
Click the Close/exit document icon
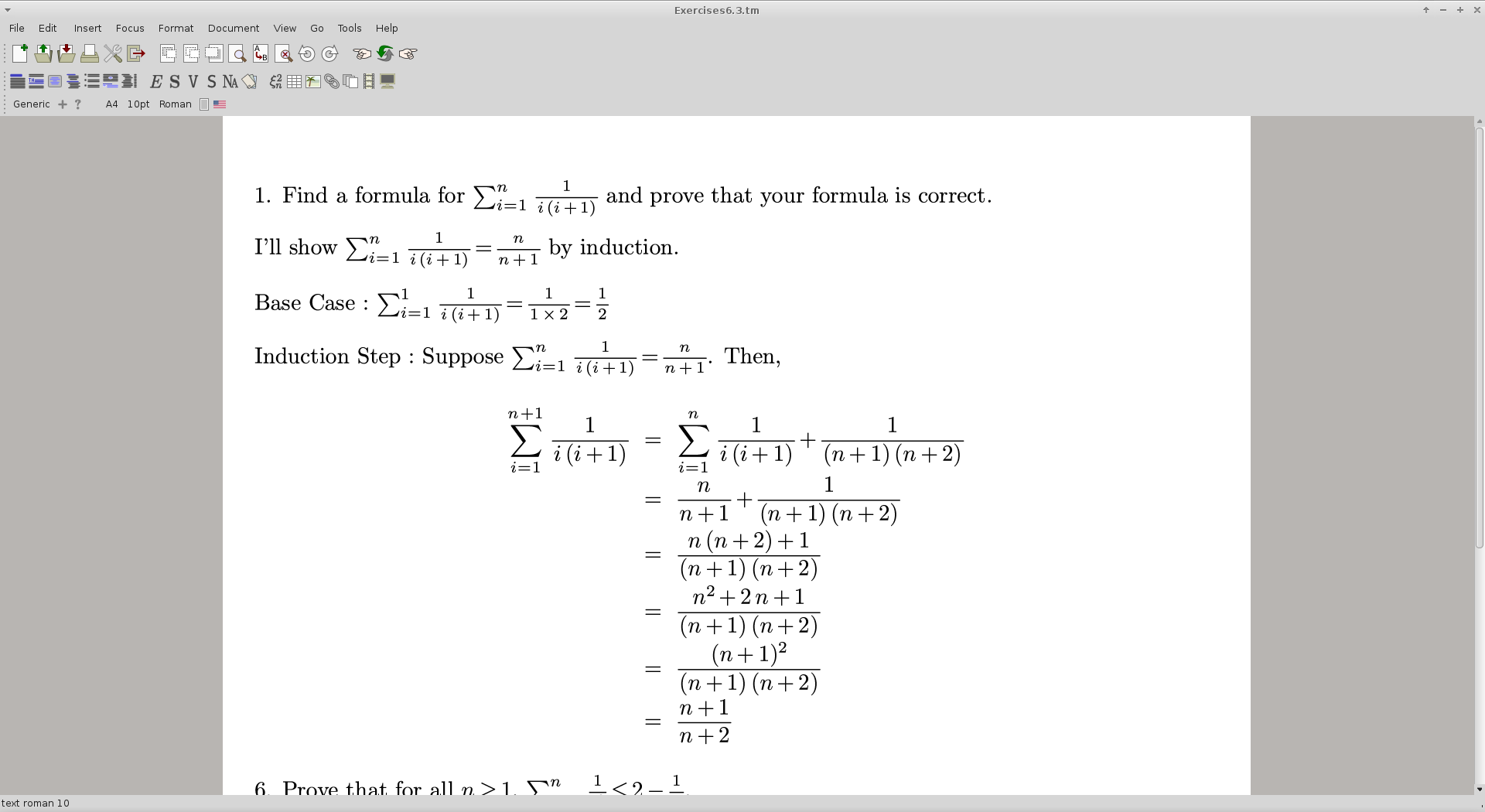[x=136, y=53]
